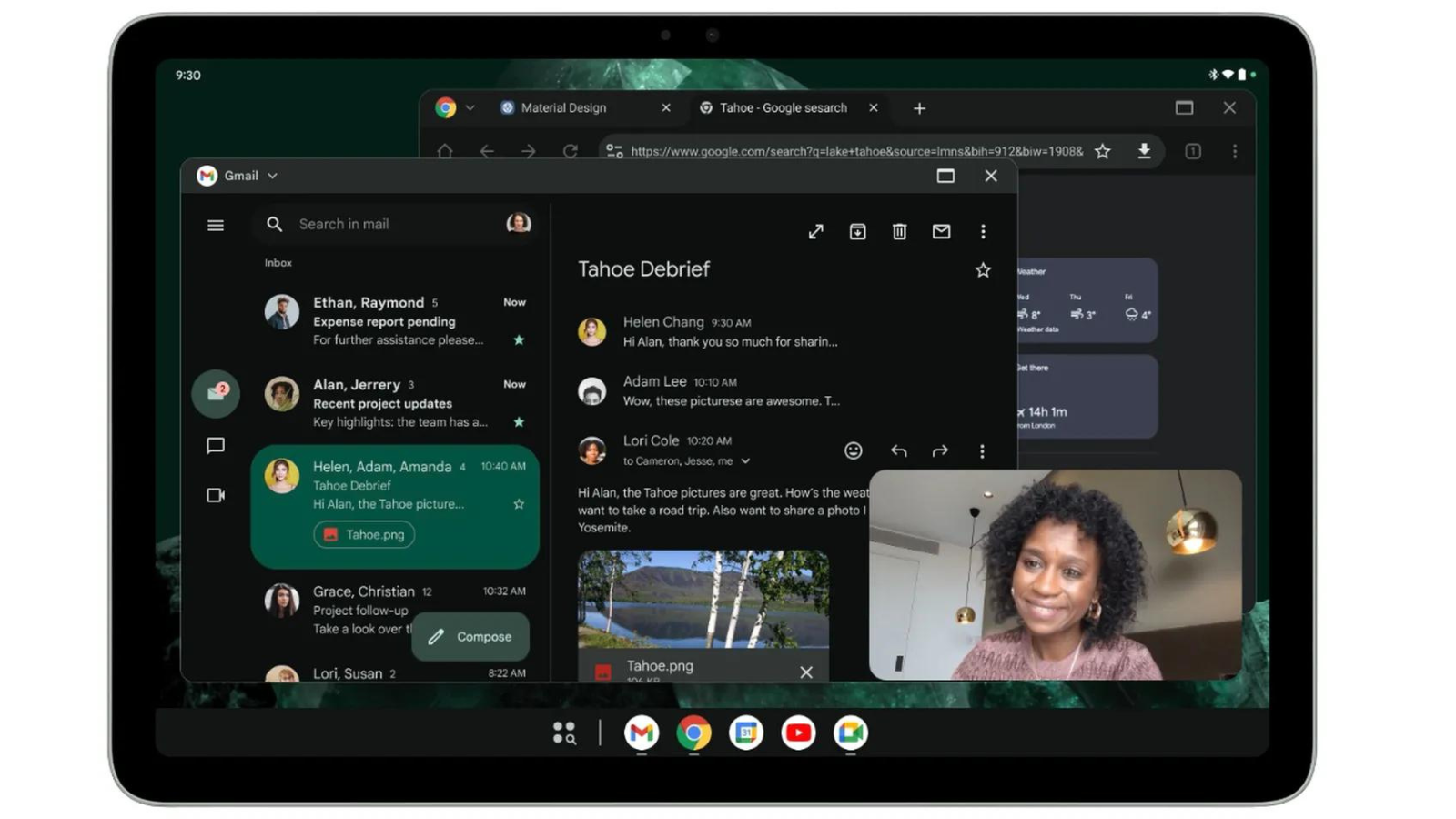Open Chrome window menu dropdown chevron
This screenshot has width=1456, height=819.
click(x=470, y=107)
